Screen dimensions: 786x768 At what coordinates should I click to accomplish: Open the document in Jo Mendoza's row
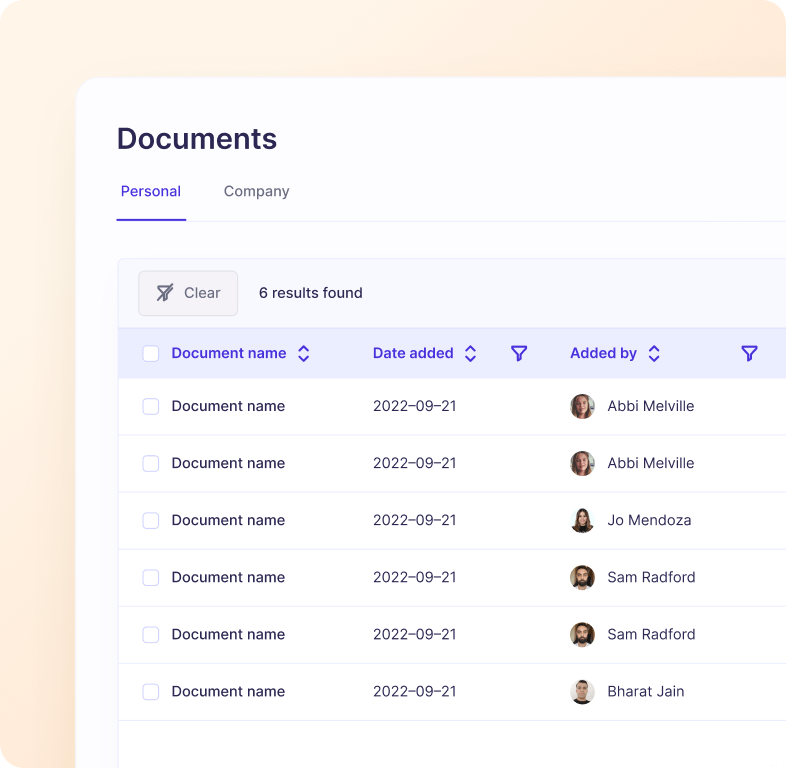(228, 520)
